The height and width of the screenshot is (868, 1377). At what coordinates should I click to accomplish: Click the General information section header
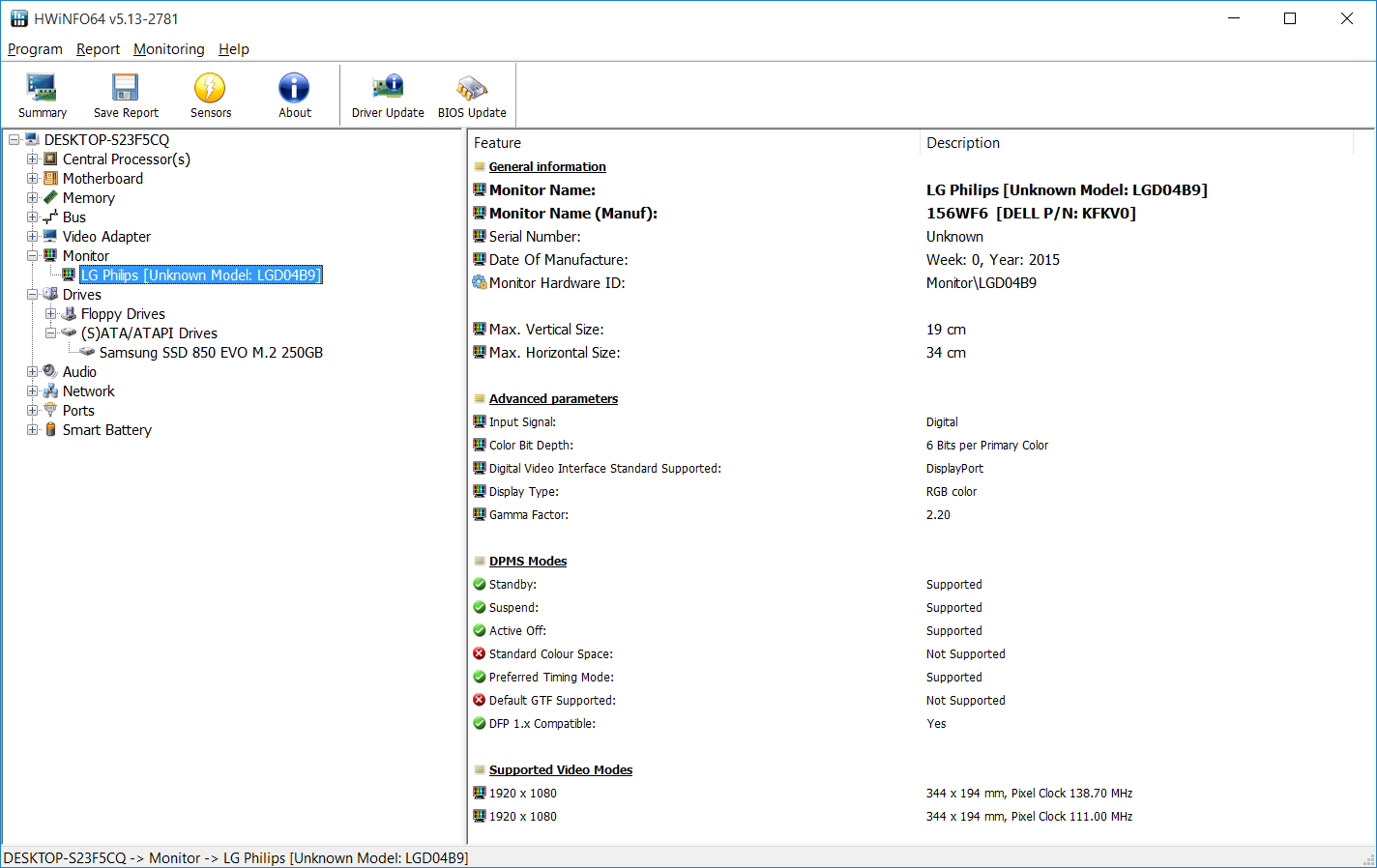point(547,166)
